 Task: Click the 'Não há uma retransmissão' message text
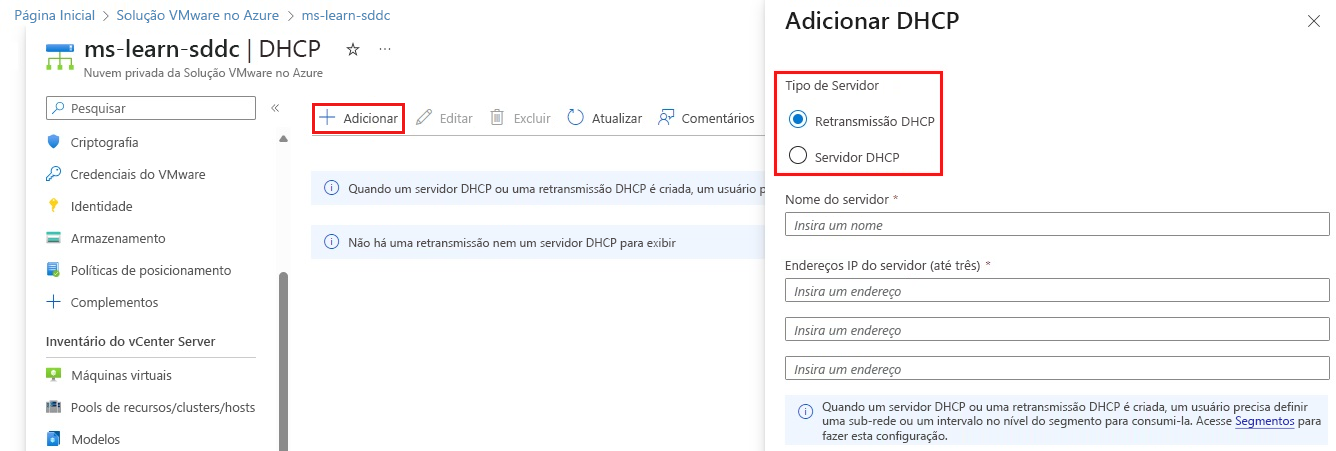point(512,242)
